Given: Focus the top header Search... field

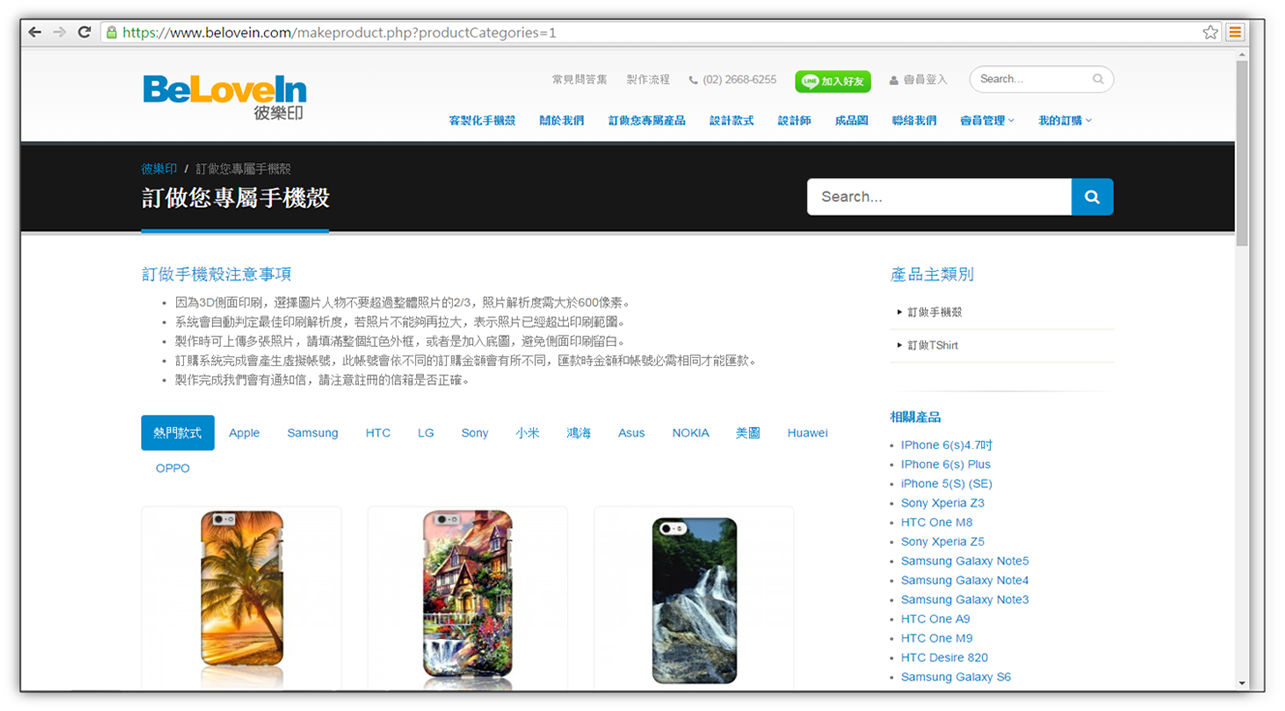Looking at the screenshot, I should click(1041, 79).
